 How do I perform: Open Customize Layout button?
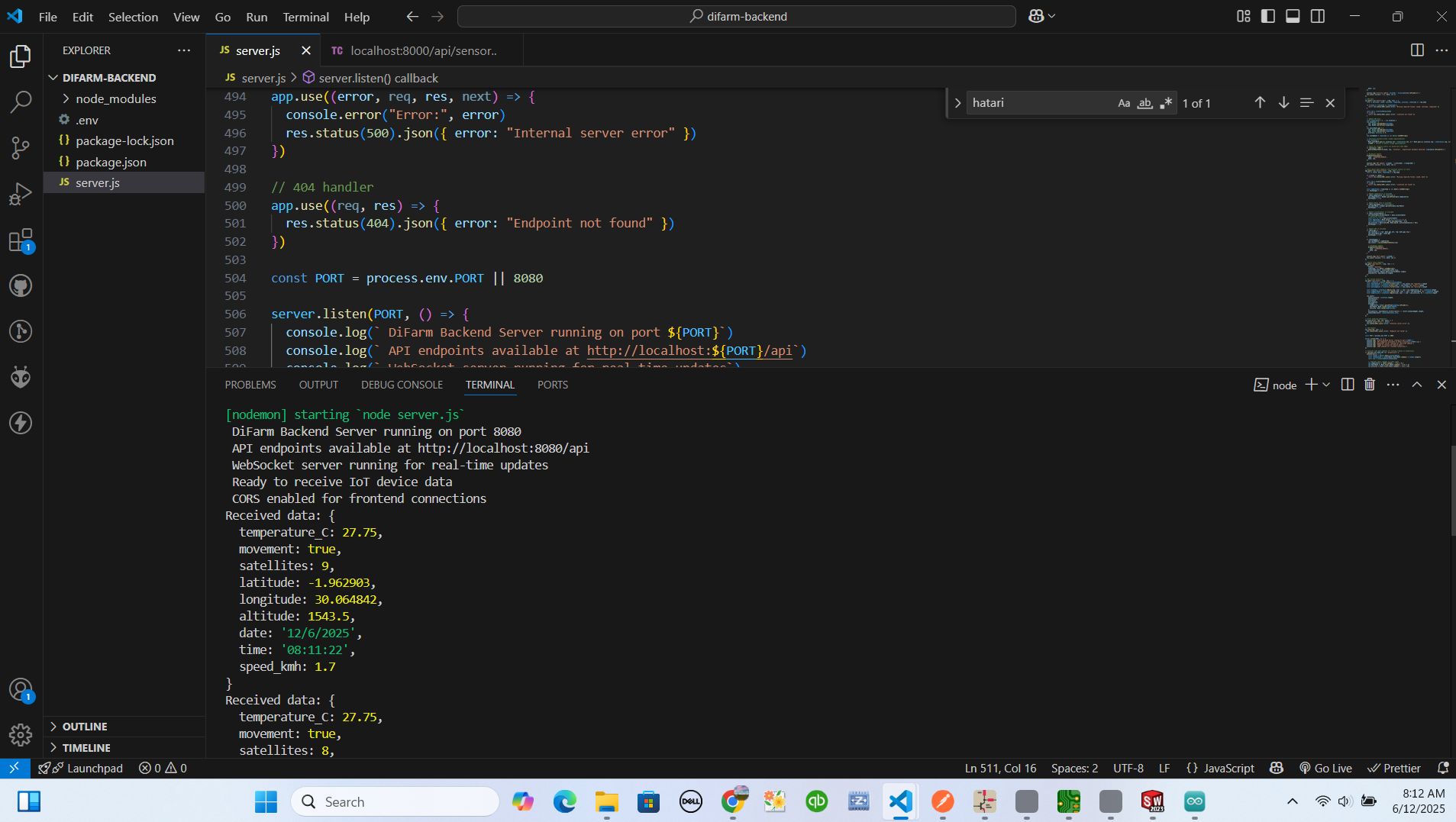pos(1244,16)
